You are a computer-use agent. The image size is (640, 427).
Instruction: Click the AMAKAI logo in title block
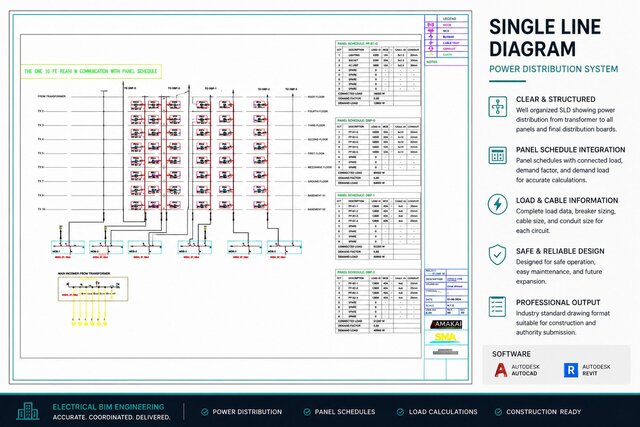(446, 324)
